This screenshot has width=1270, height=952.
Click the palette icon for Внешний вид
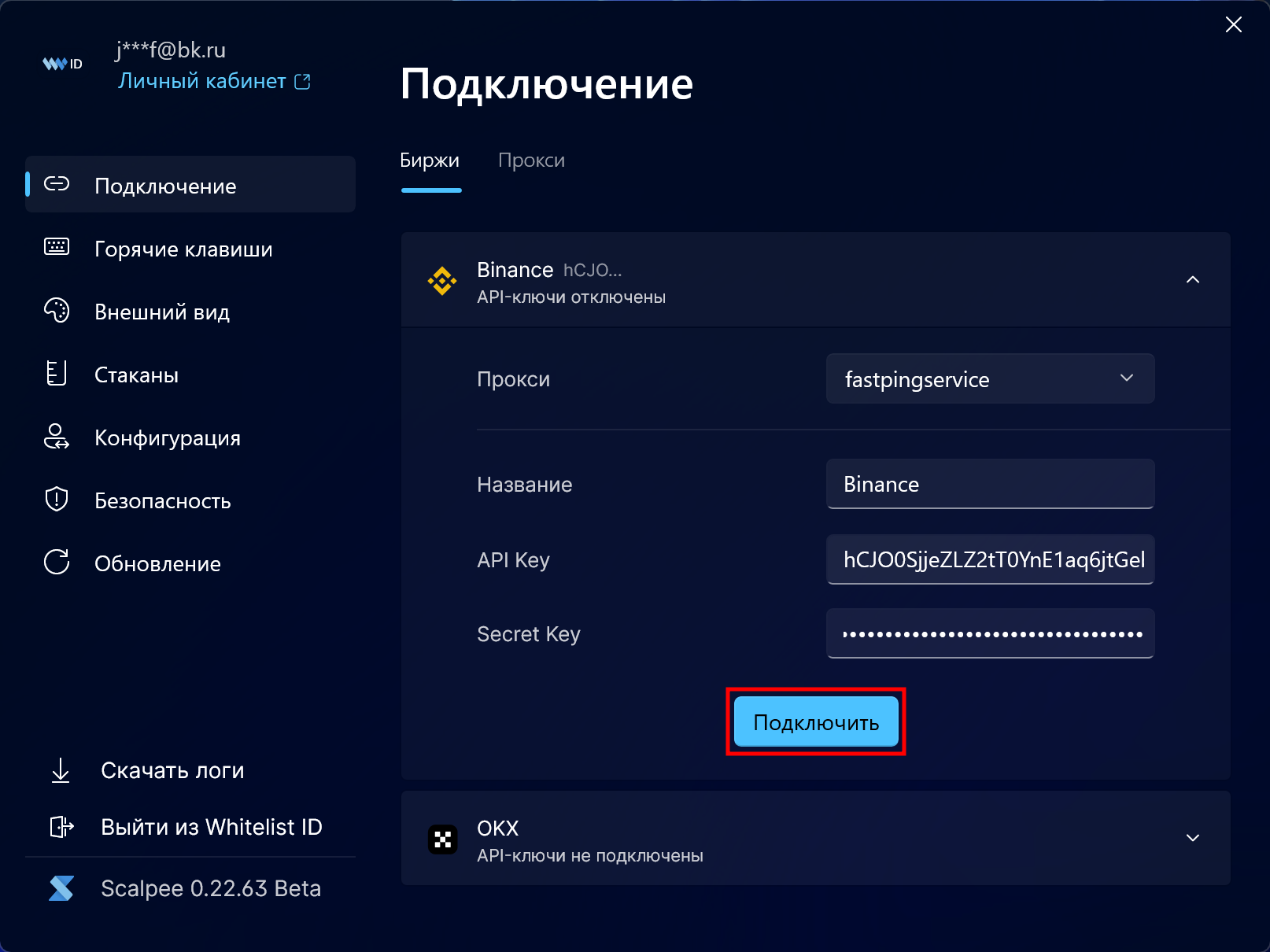[x=57, y=311]
